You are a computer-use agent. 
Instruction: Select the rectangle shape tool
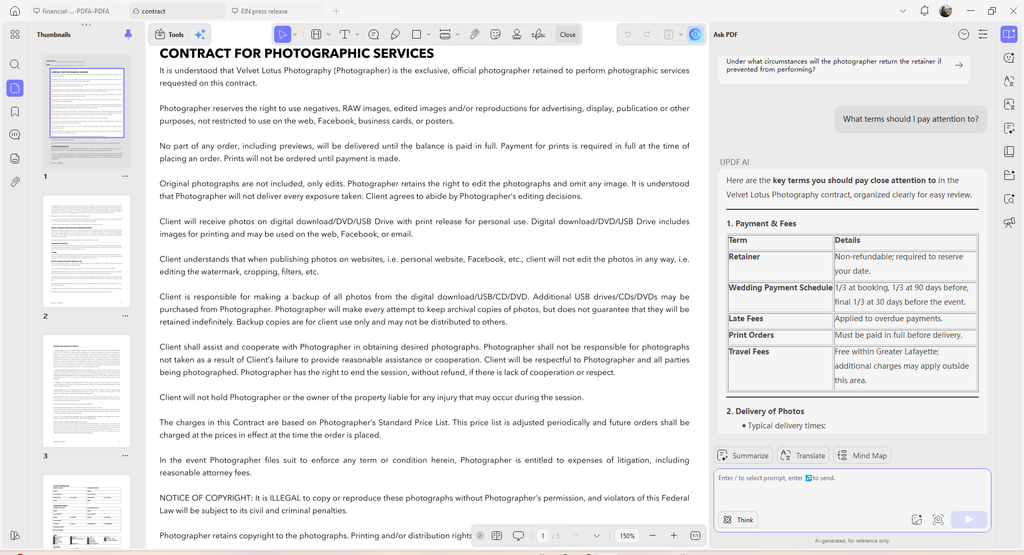416,35
